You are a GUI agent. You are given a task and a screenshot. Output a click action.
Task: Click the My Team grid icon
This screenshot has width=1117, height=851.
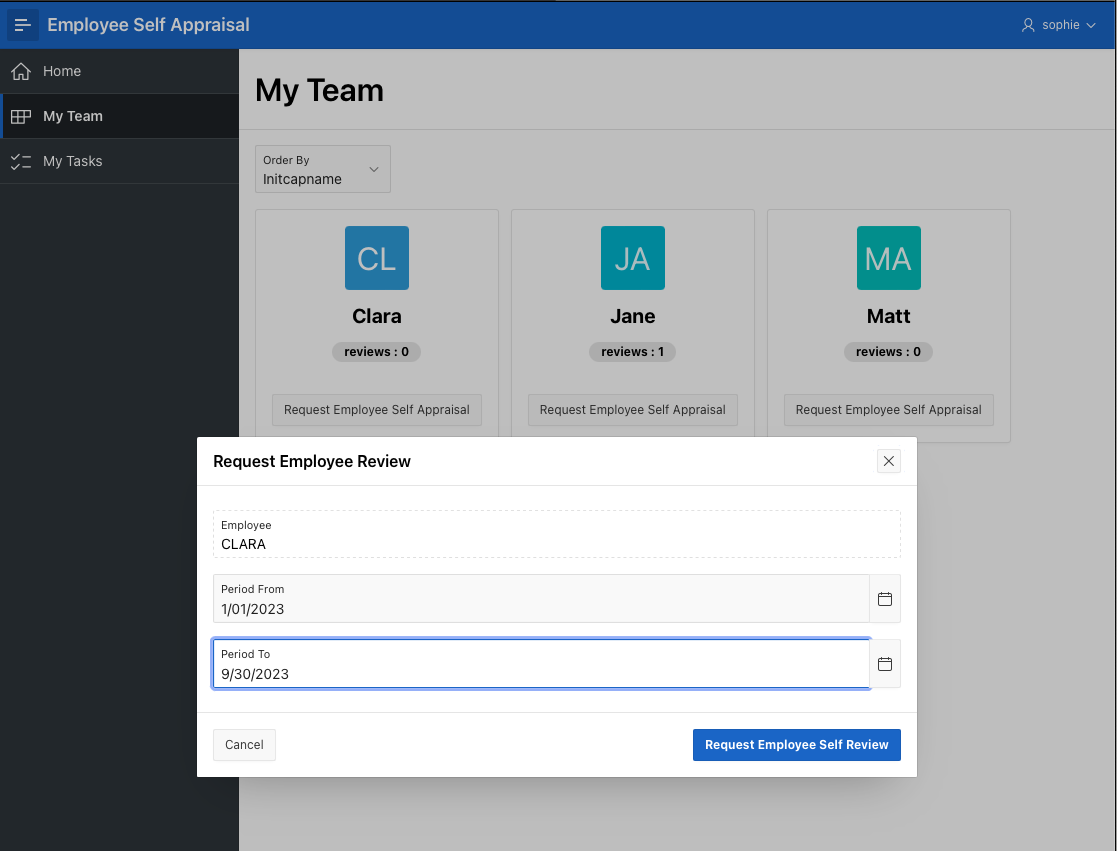point(21,117)
